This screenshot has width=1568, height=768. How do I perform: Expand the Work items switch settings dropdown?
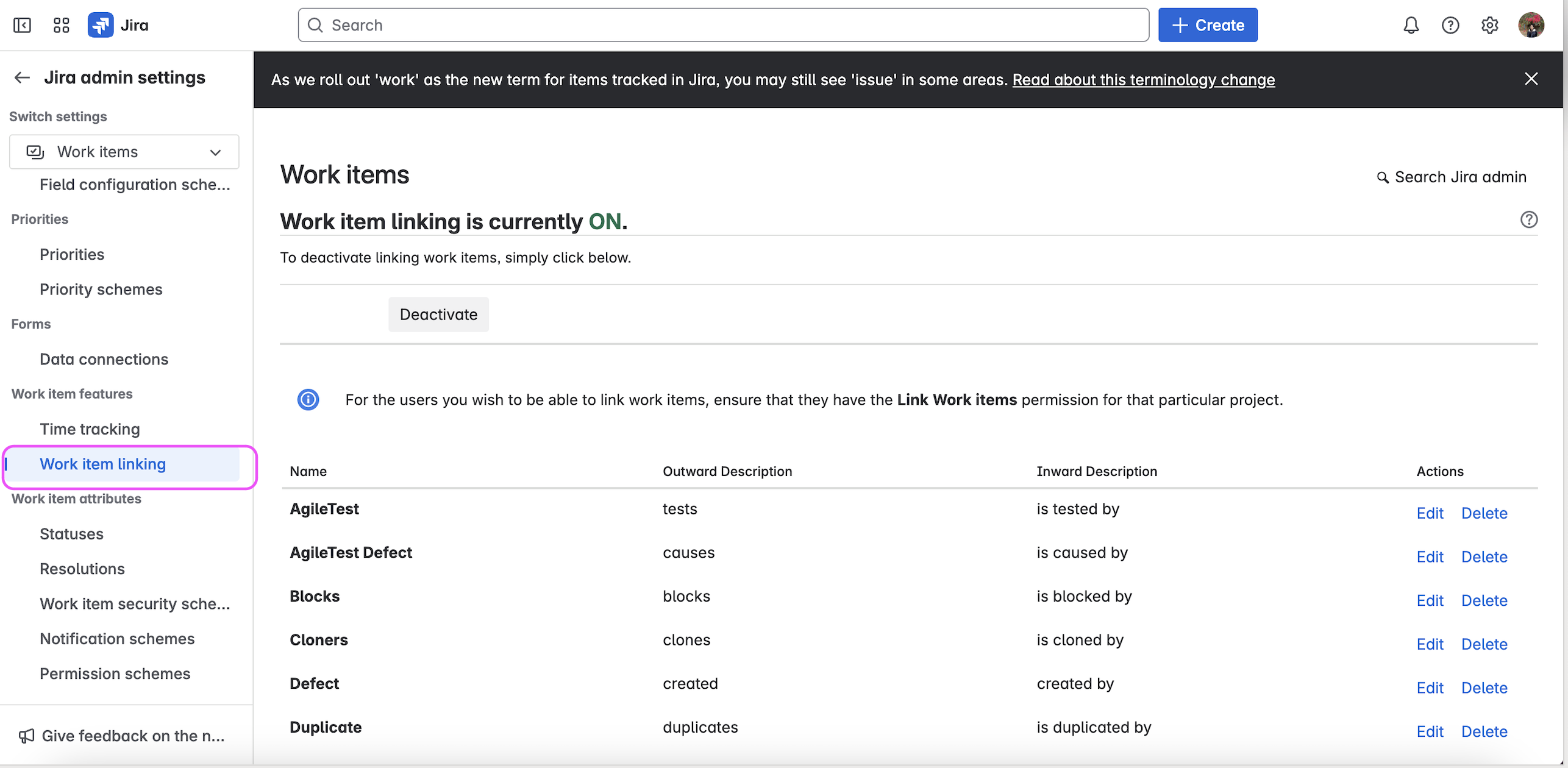click(x=124, y=152)
